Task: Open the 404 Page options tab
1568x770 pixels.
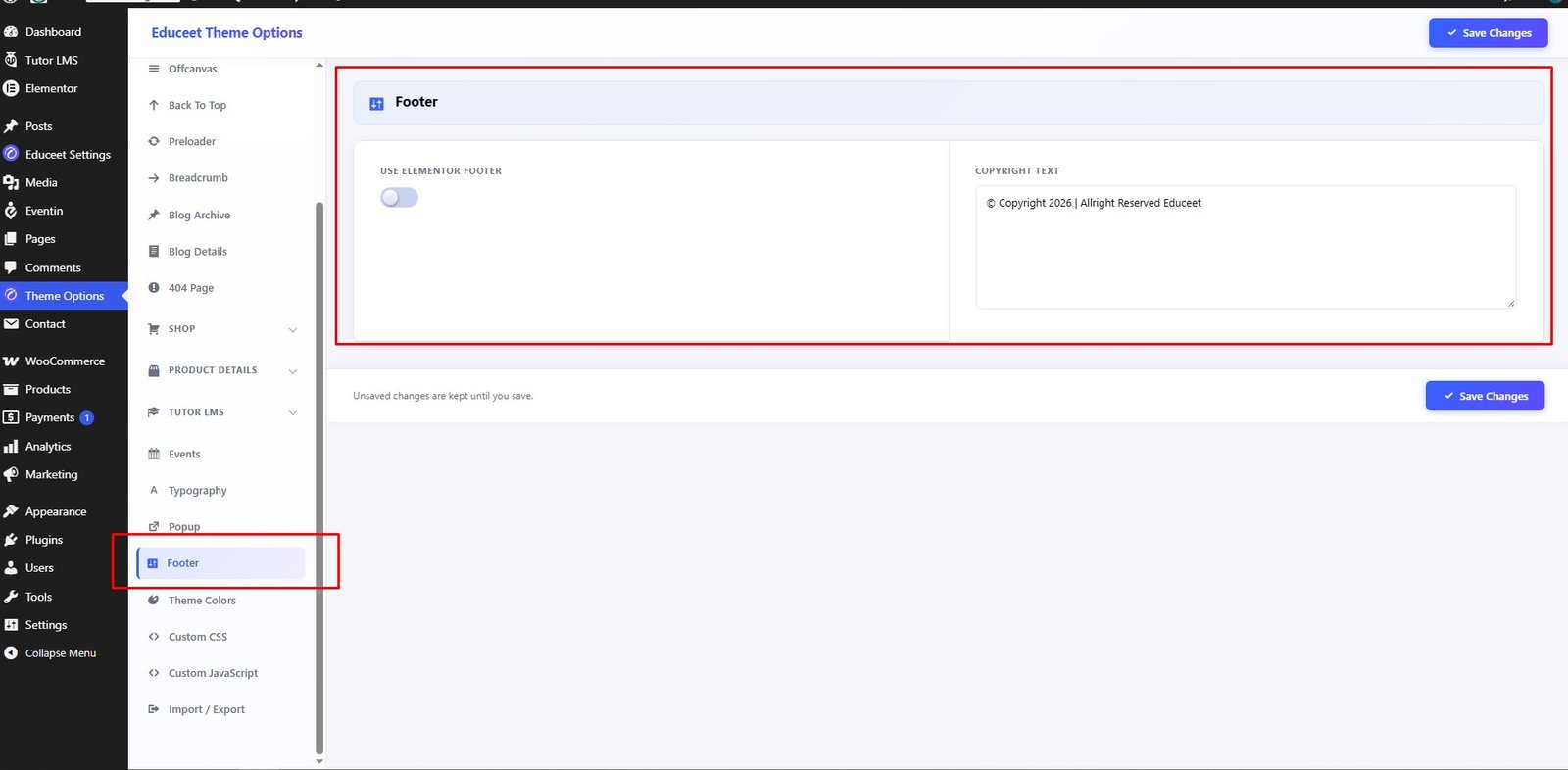Action: coord(220,288)
